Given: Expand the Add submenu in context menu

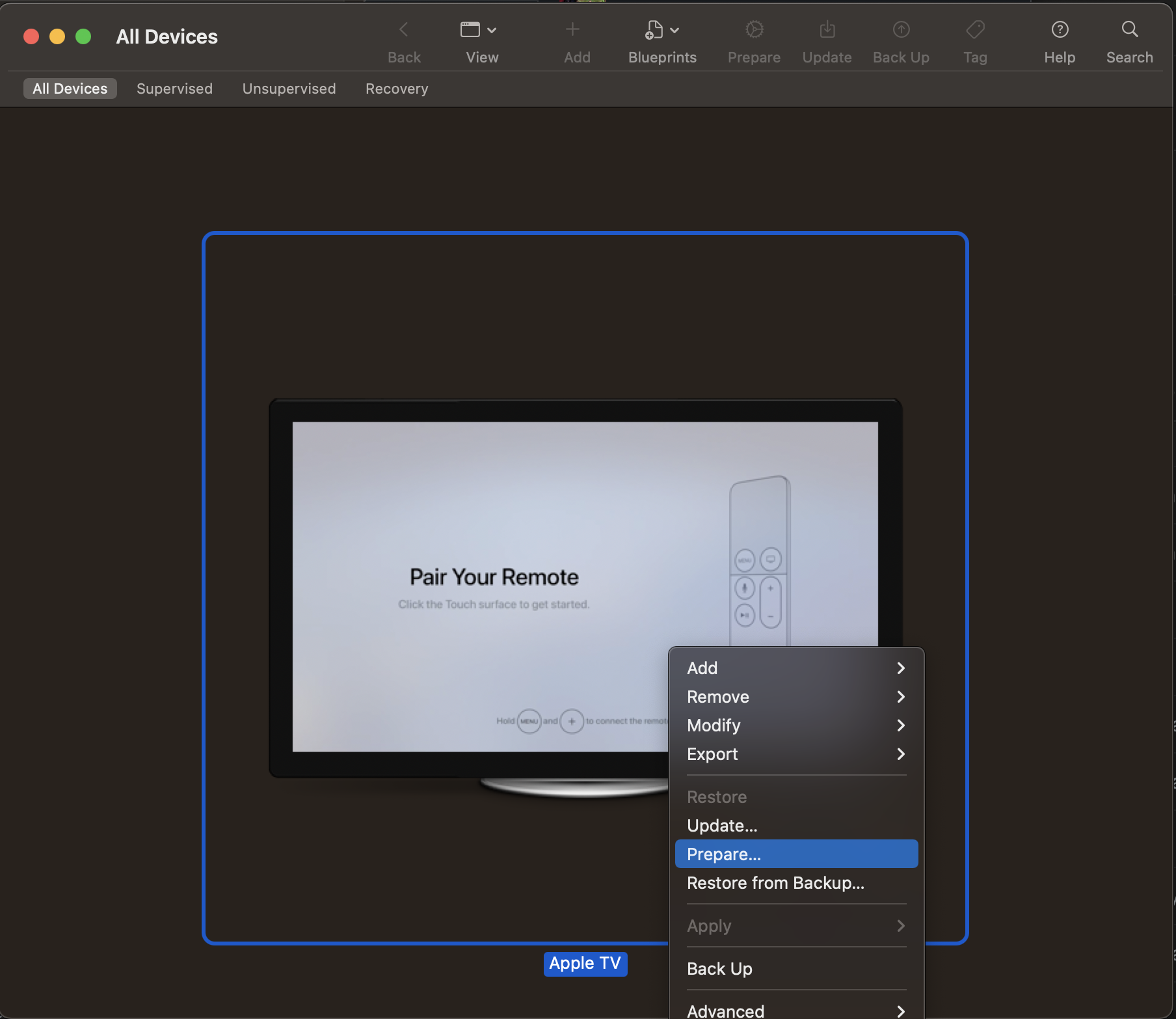Looking at the screenshot, I should click(x=796, y=668).
